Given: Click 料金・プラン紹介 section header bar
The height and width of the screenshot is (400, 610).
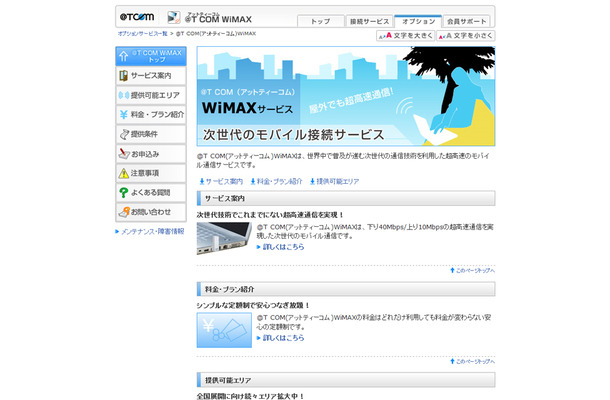Looking at the screenshot, I should (x=346, y=289).
